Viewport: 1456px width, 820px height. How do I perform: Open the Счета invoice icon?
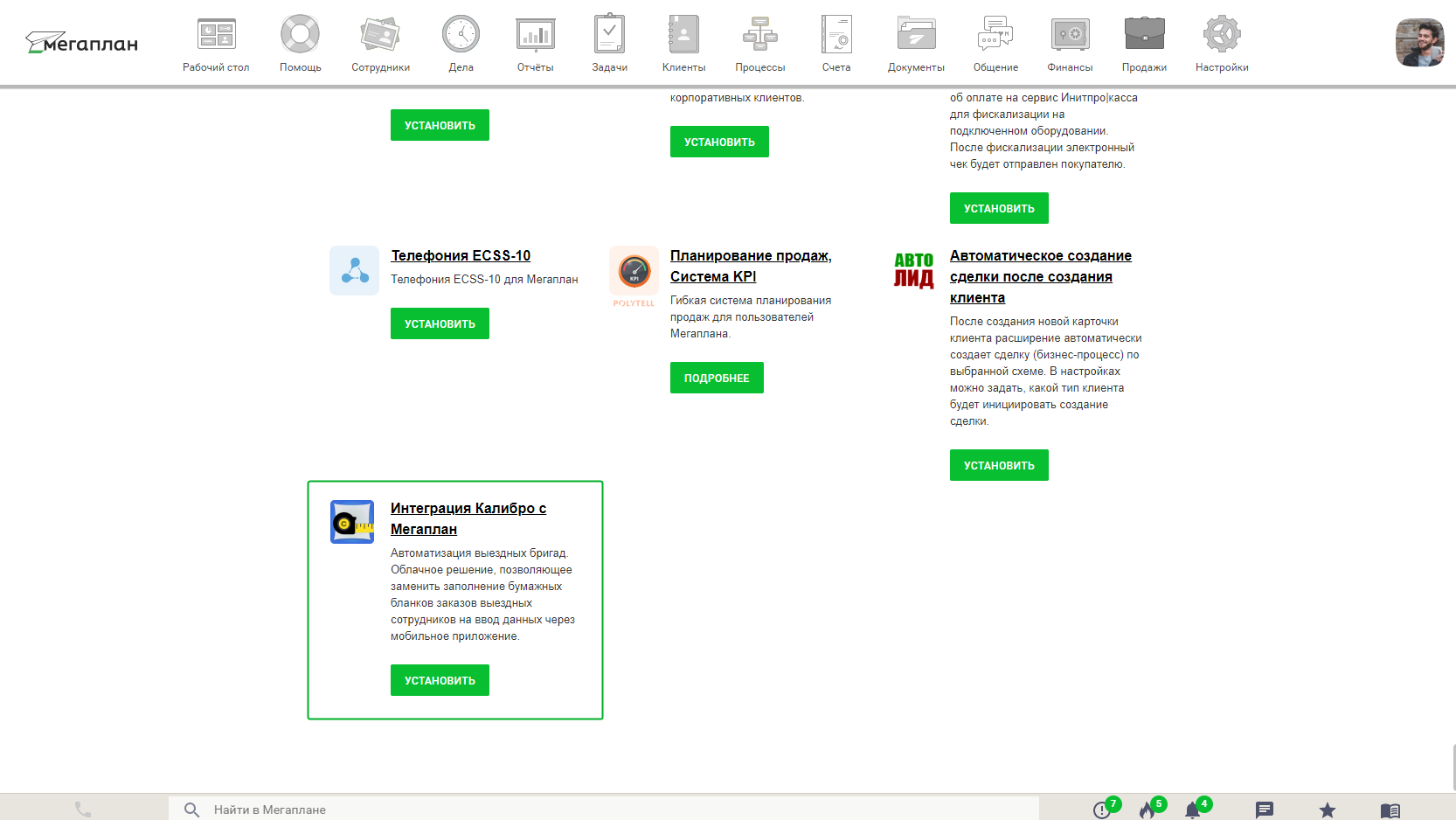[836, 34]
